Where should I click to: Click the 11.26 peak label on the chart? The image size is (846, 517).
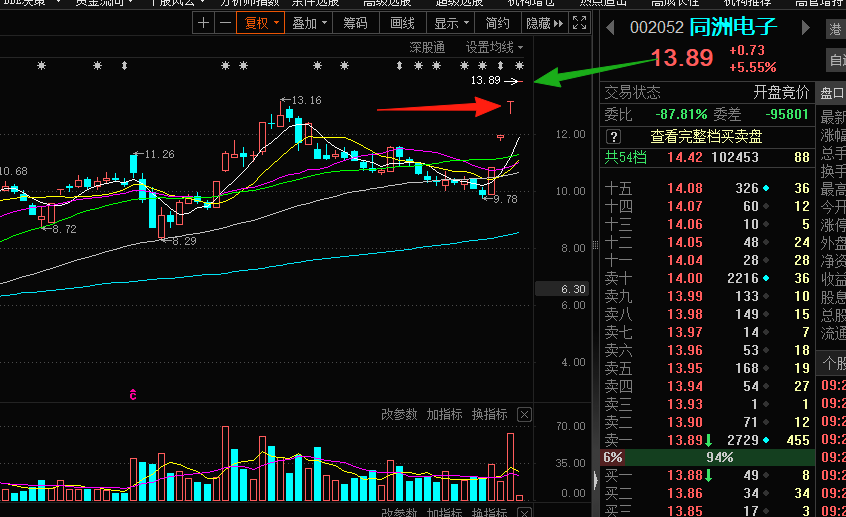pos(159,154)
